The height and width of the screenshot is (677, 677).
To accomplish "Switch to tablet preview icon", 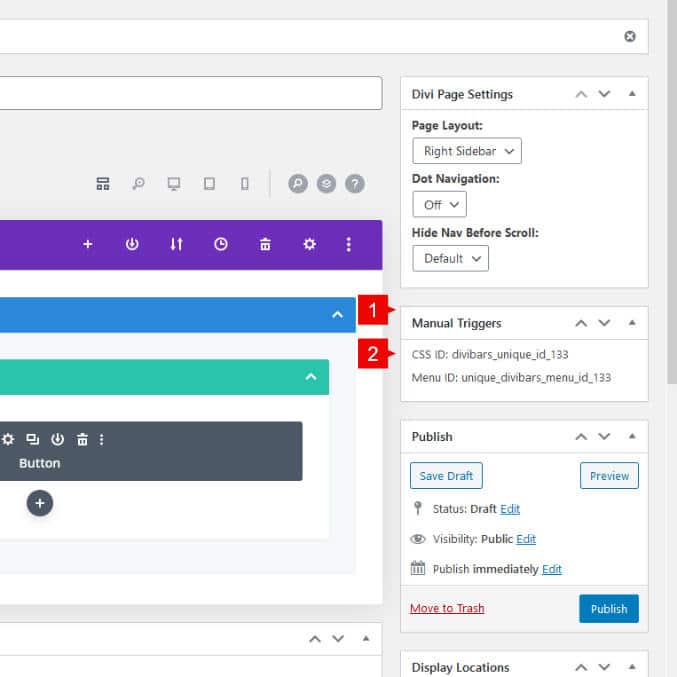I will pos(209,184).
